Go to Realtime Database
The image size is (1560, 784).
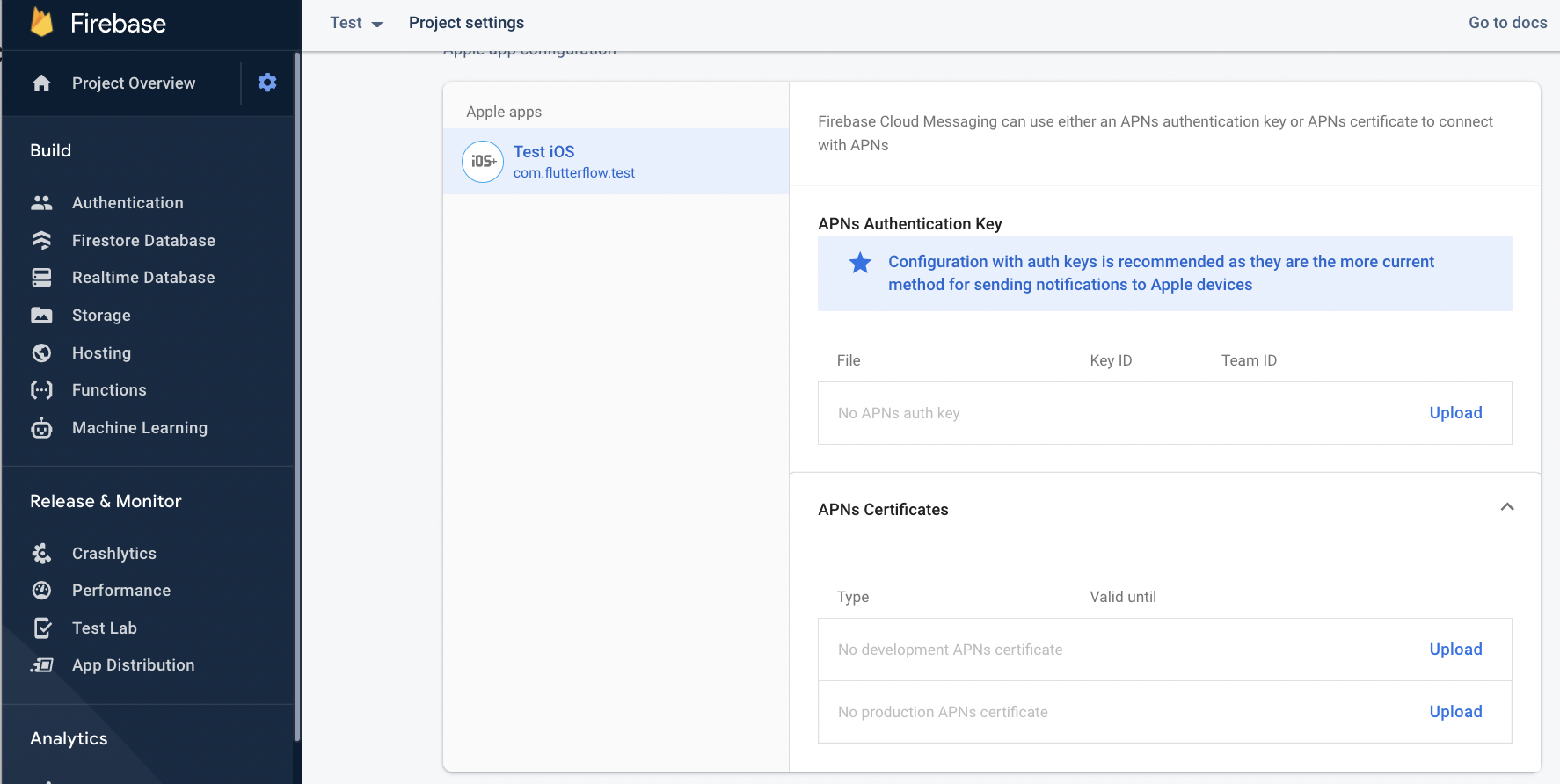pyautogui.click(x=143, y=278)
